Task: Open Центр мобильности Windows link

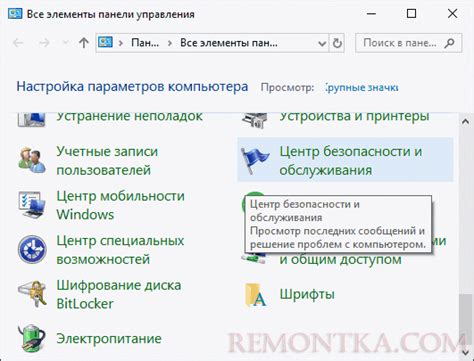Action: point(120,205)
